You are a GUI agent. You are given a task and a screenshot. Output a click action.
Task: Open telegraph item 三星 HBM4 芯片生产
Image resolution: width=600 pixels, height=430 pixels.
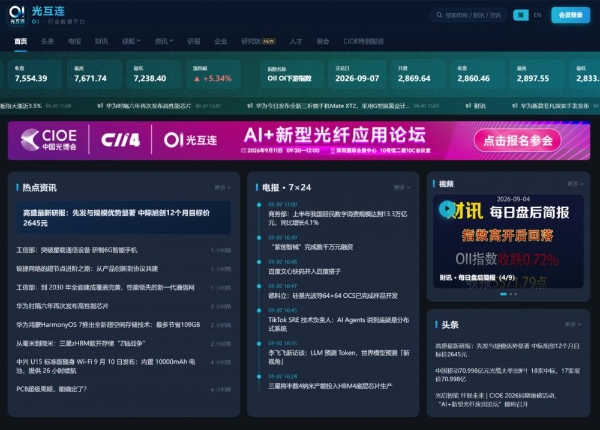tap(330, 386)
